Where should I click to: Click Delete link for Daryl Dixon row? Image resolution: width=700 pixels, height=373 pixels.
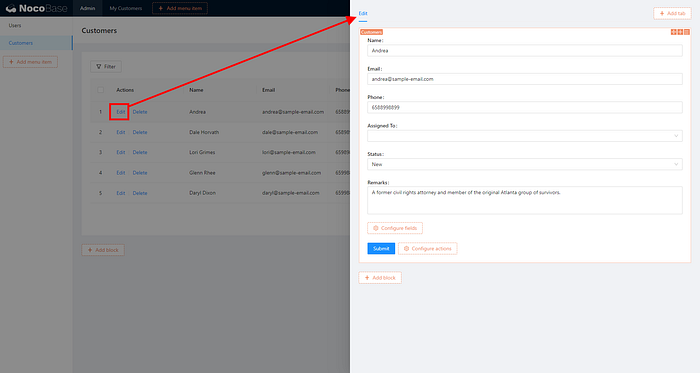click(140, 193)
